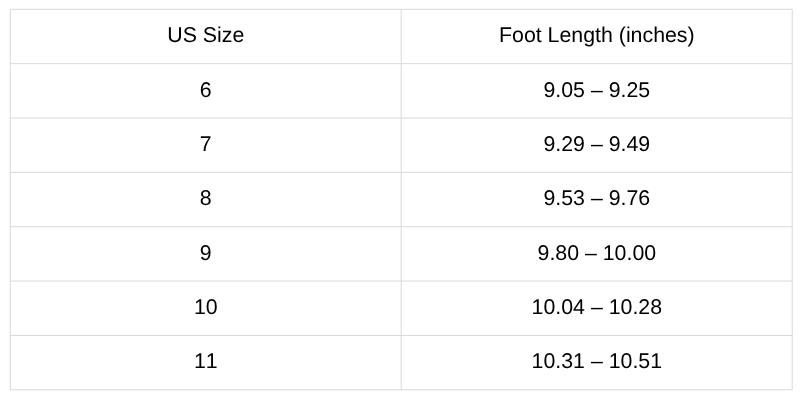This screenshot has height=400, width=800.
Task: Select the US size 11 cell
Action: click(206, 362)
